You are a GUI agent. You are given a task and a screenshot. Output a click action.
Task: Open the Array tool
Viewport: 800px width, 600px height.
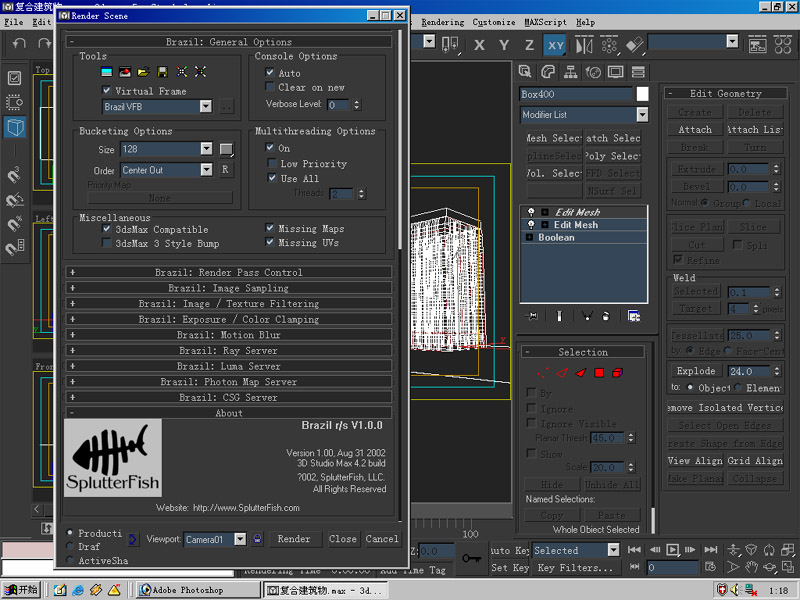tap(609, 45)
